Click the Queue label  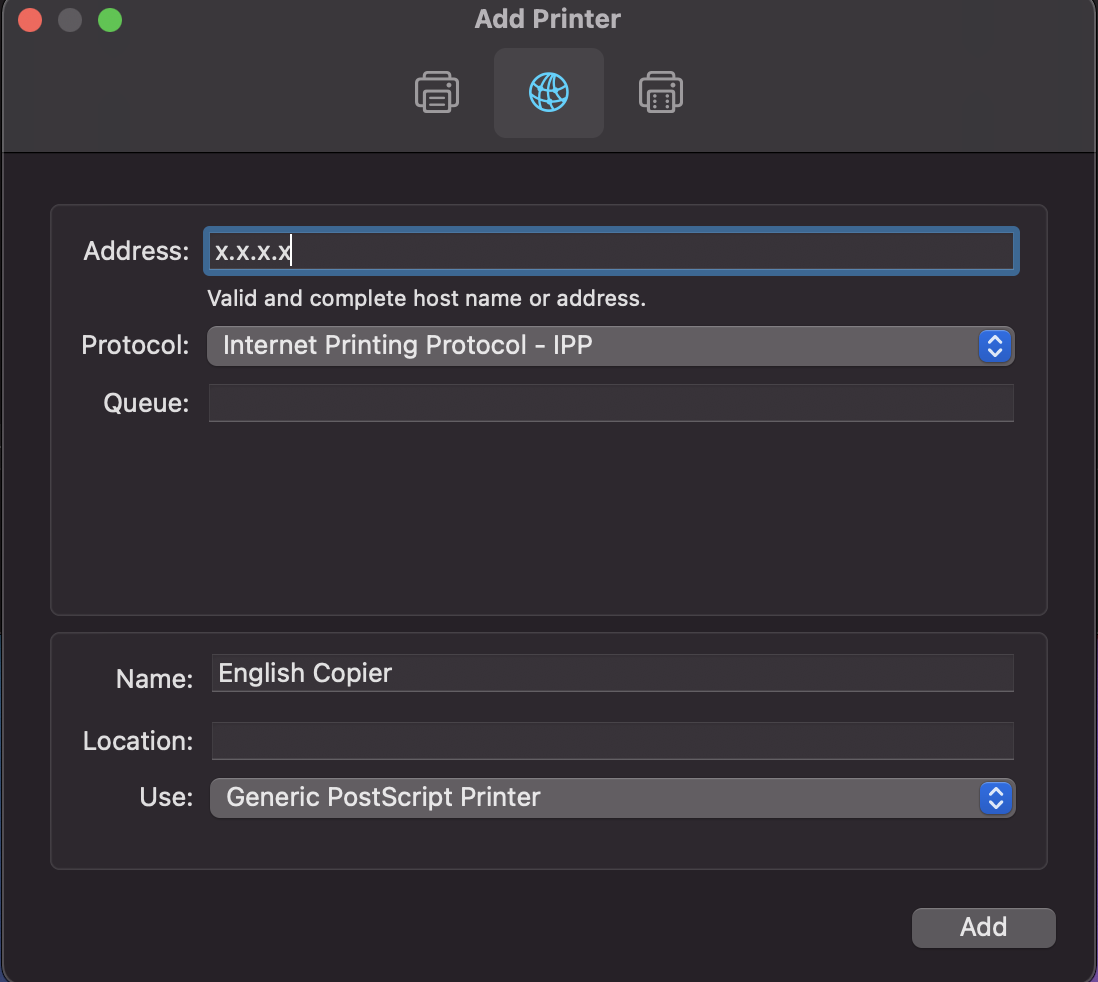tap(146, 404)
